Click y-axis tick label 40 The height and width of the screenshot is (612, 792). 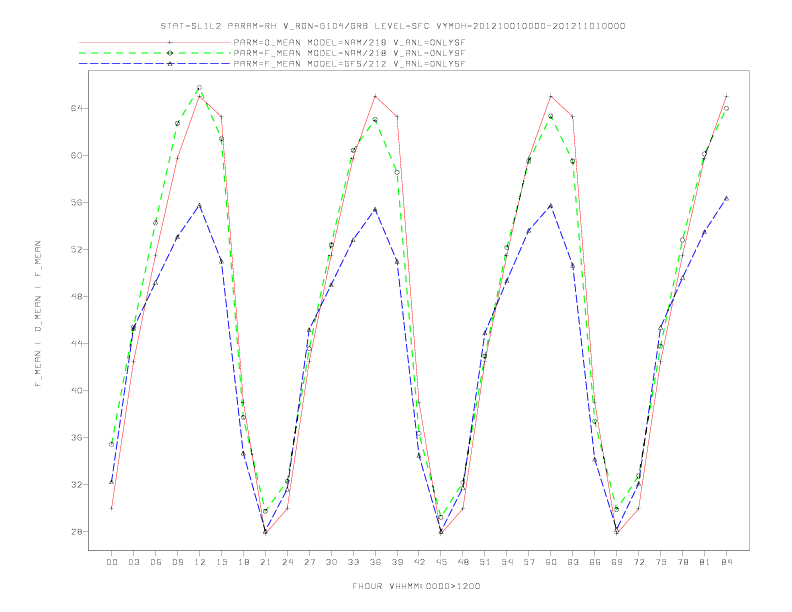76,390
